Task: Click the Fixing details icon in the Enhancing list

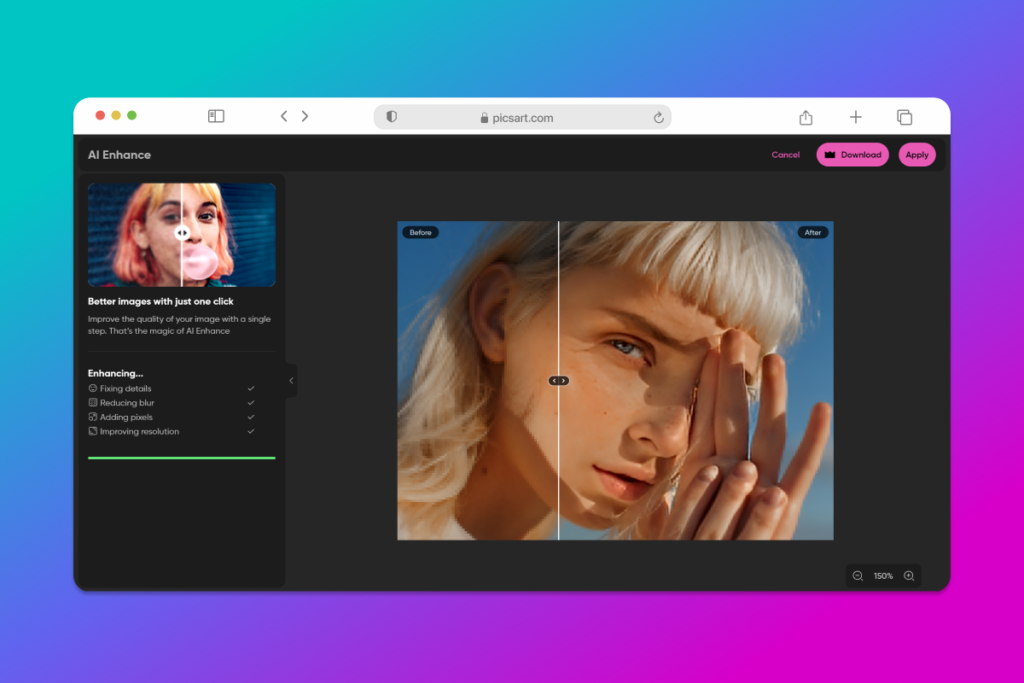Action: coord(92,388)
